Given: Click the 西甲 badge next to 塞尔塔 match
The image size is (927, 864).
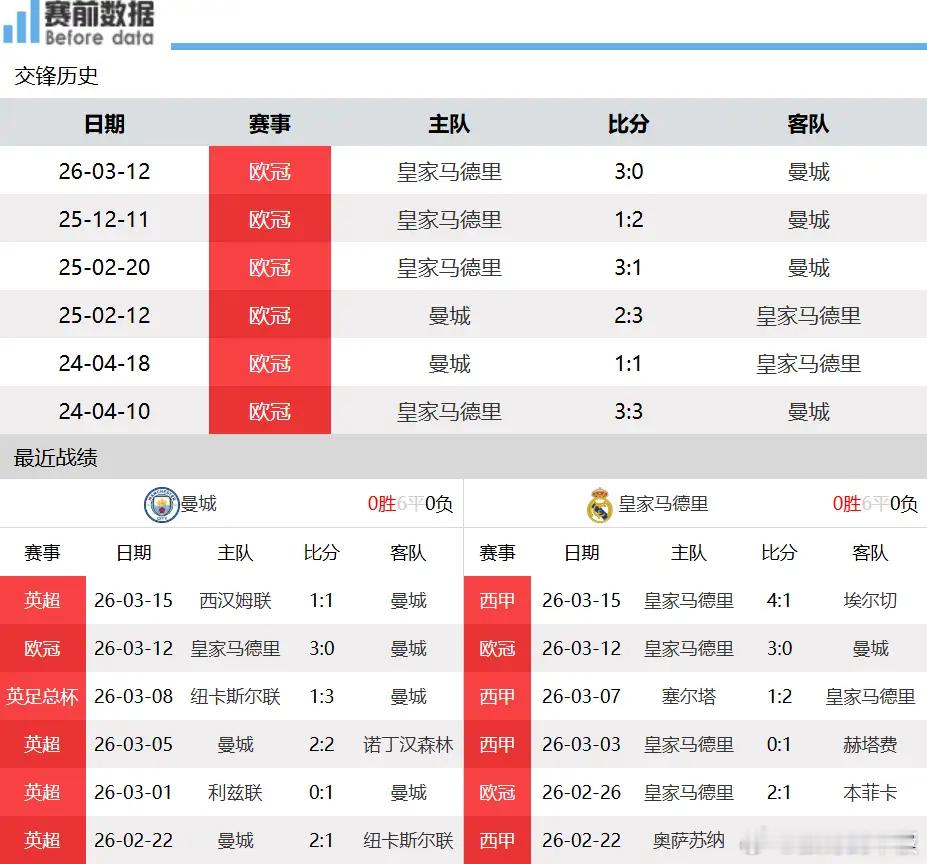Looking at the screenshot, I should (497, 697).
